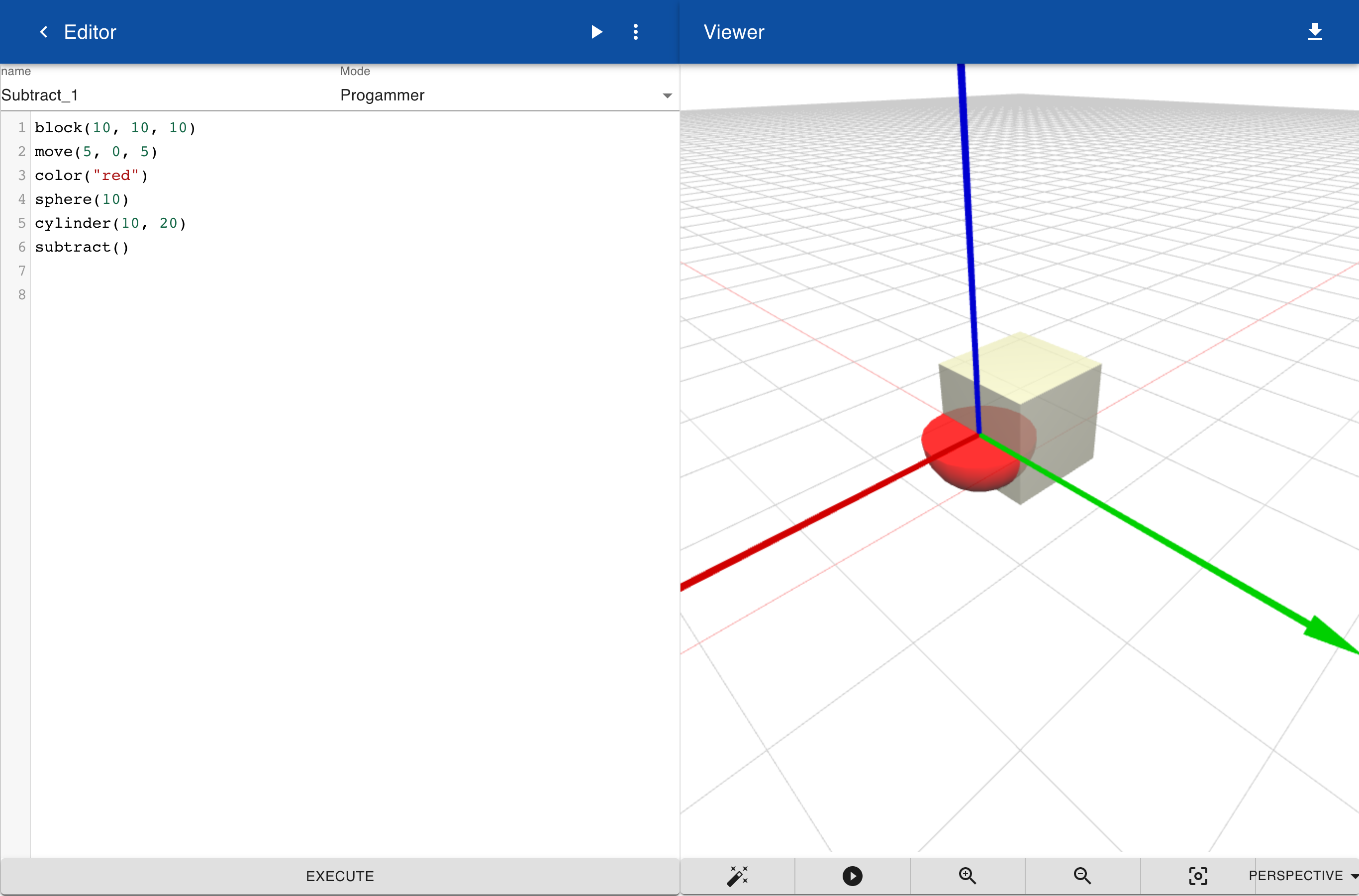Start animation with the circular play button
This screenshot has width=1359, height=896.
(x=852, y=876)
